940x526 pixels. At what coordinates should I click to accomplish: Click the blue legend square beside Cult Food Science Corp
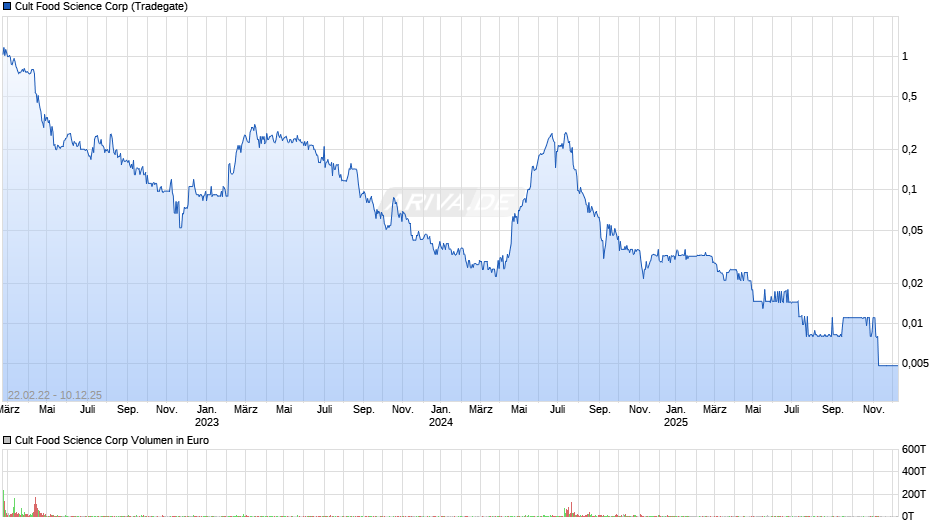[x=7, y=7]
